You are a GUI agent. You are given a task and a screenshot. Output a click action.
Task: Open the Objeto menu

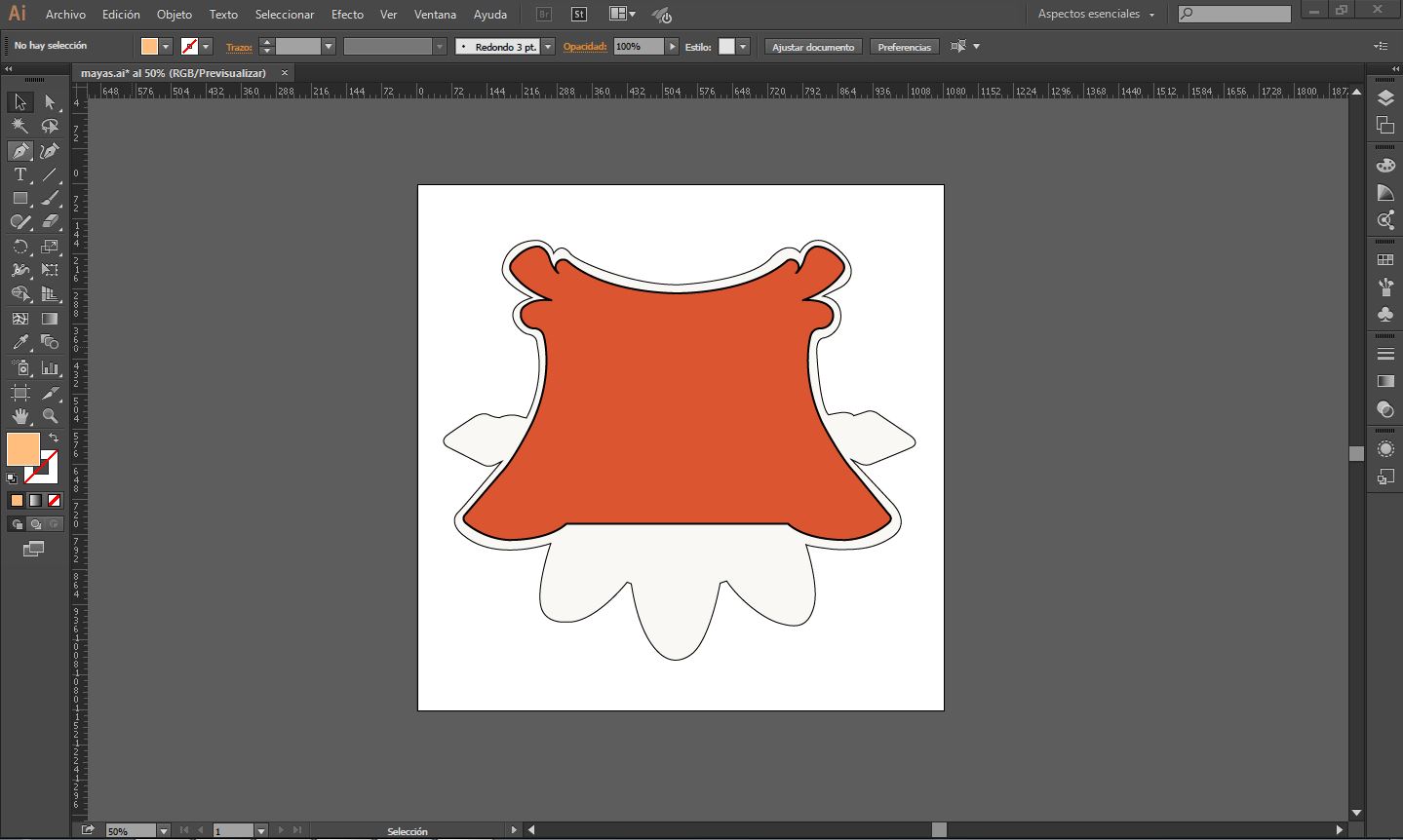175,15
